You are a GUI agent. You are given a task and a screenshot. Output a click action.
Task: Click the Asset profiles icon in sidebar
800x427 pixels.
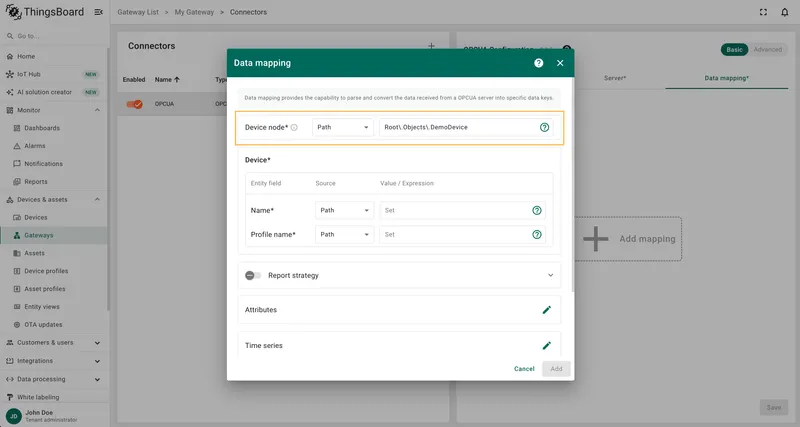[x=17, y=289]
